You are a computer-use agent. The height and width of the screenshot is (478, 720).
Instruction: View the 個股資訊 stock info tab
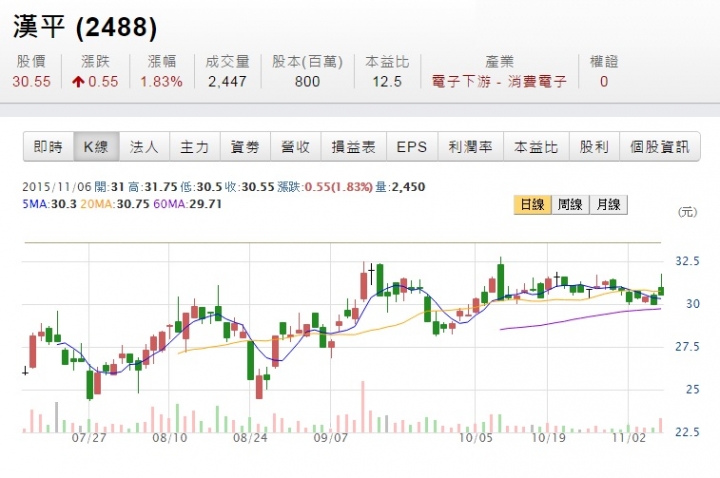[x=660, y=147]
